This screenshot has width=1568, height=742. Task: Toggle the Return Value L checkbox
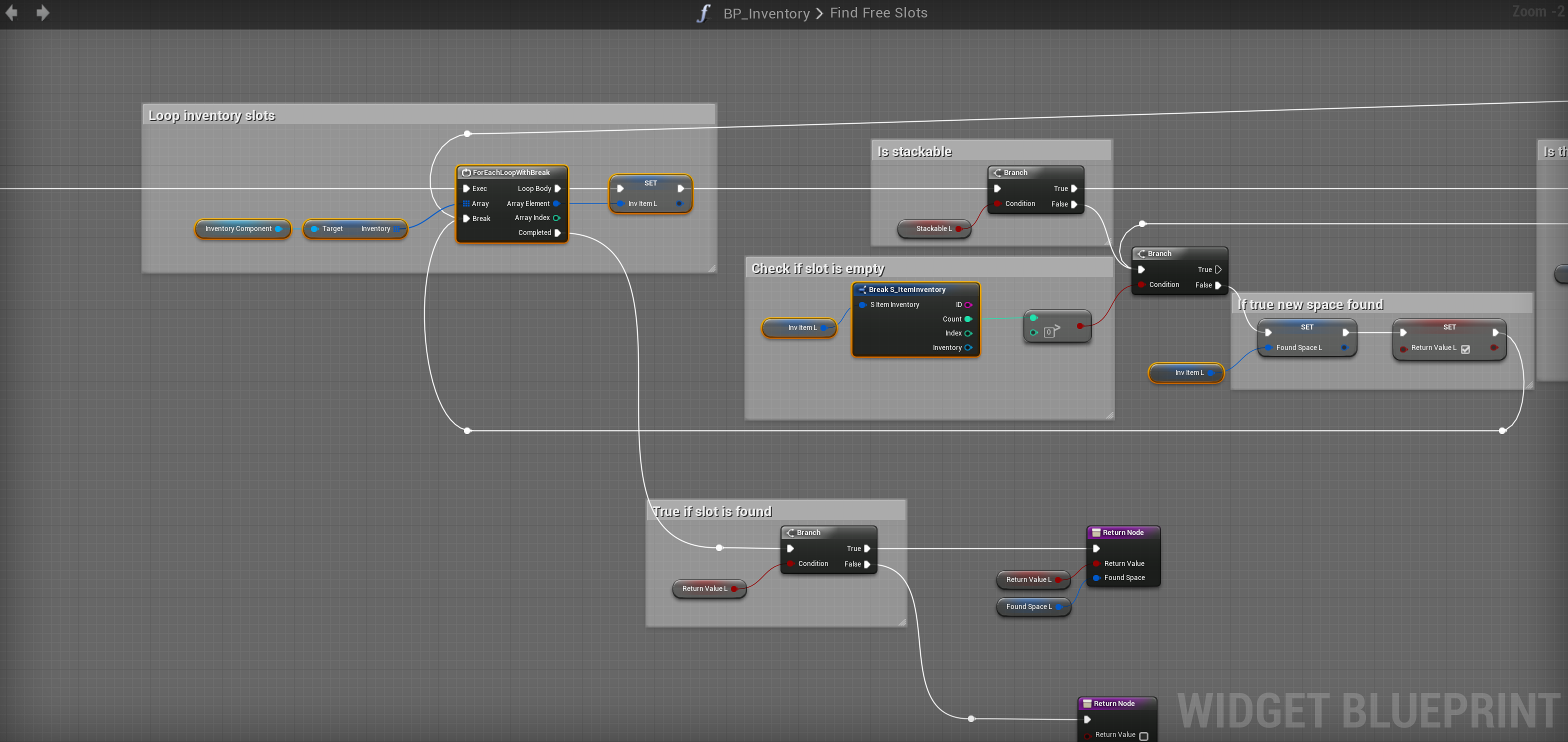(x=1465, y=349)
